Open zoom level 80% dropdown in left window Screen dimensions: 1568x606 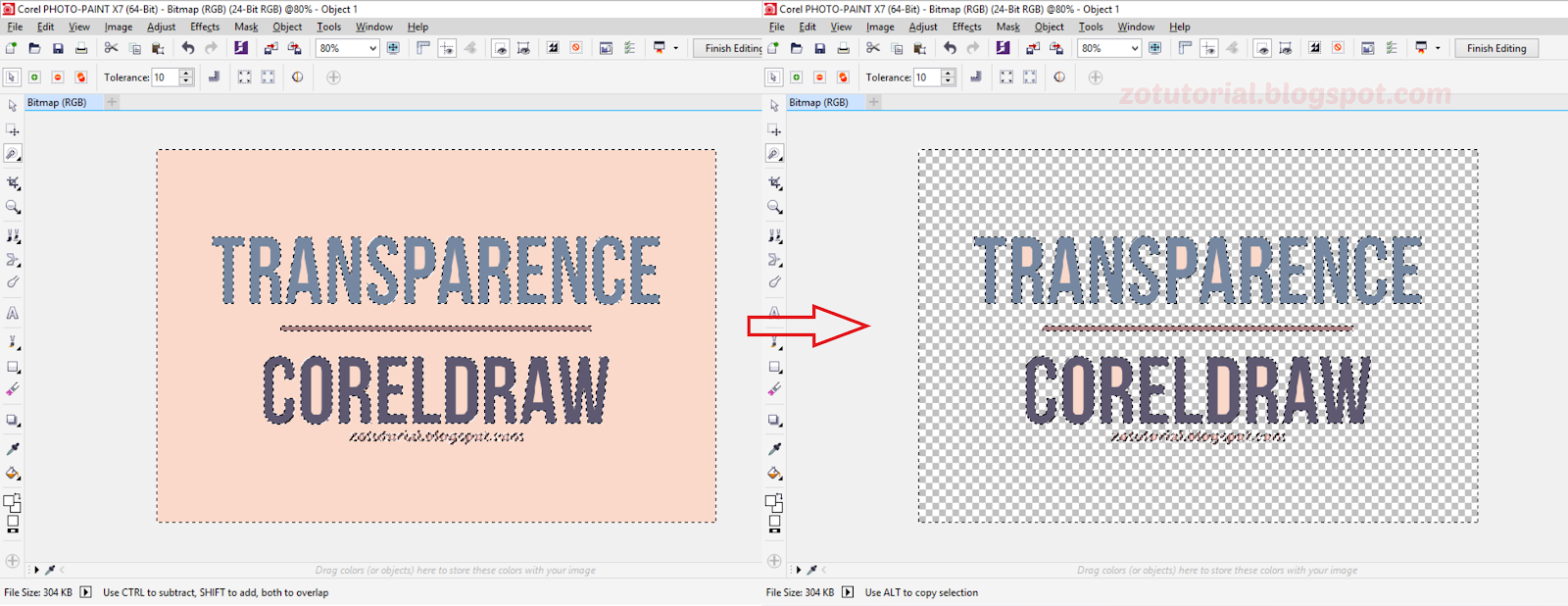click(x=372, y=48)
